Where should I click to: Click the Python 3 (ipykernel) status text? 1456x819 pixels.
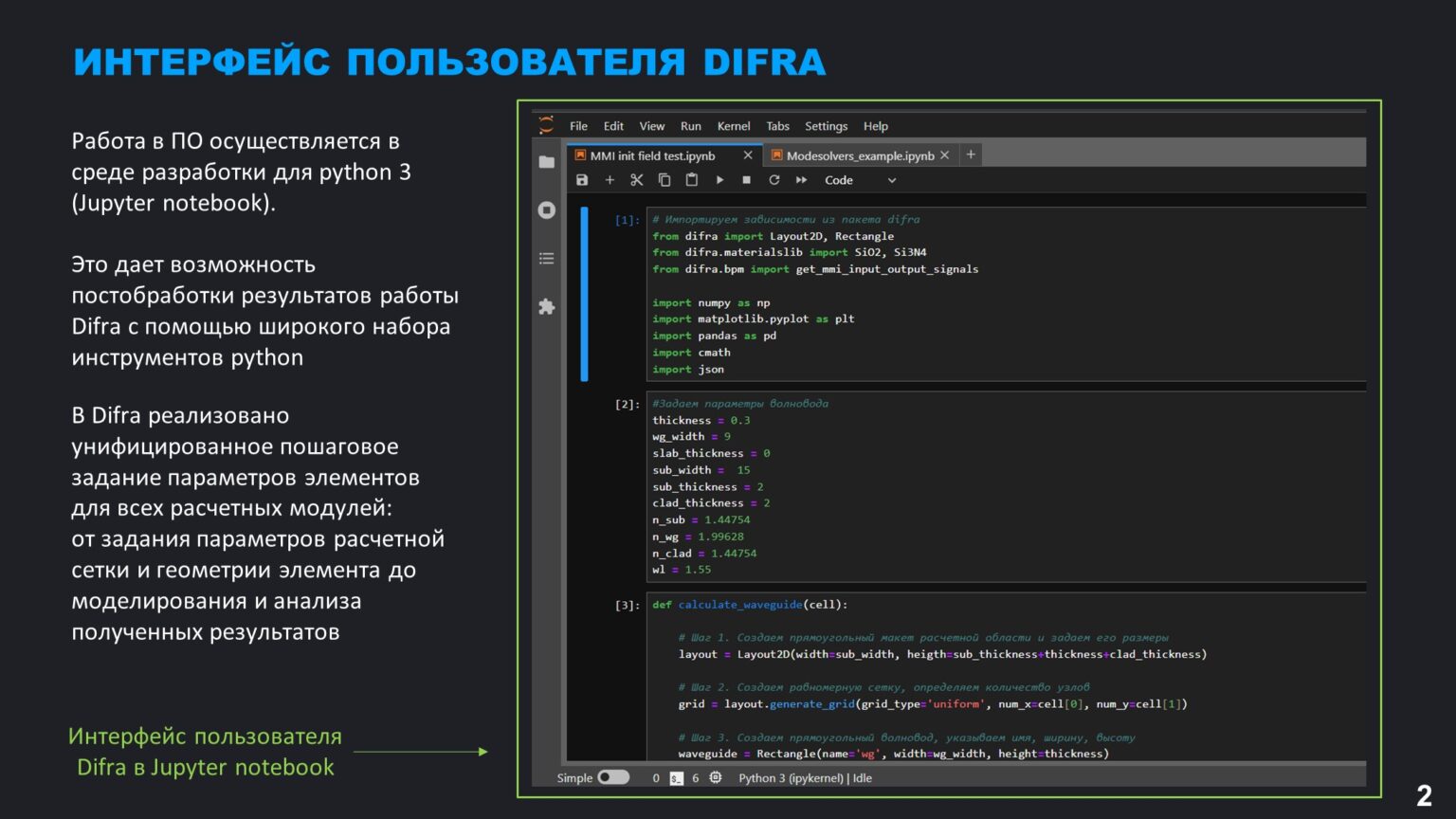pyautogui.click(x=791, y=778)
